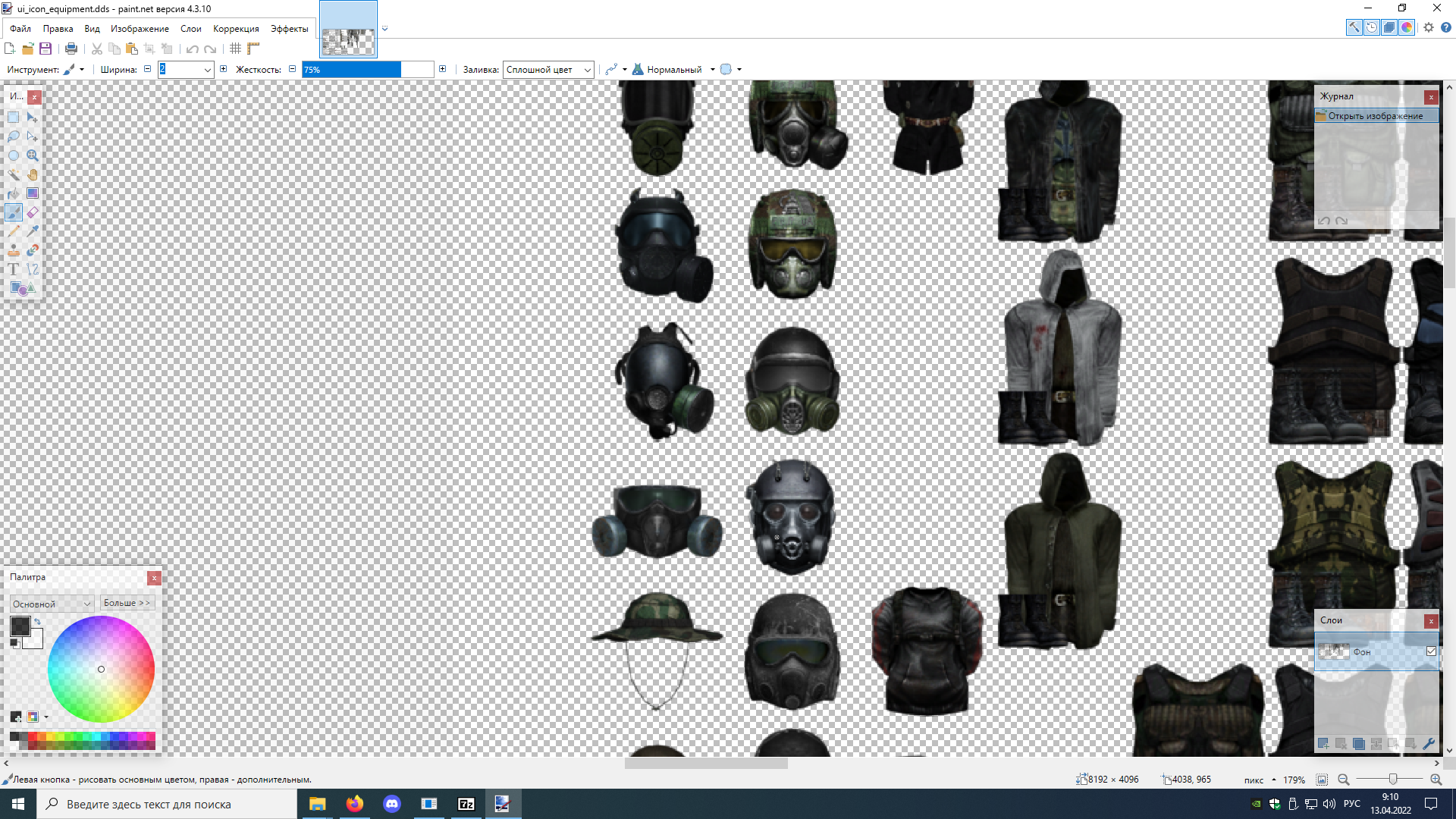Screen dimensions: 1456x819
Task: Open the Основной color selector dropdown
Action: (x=52, y=604)
